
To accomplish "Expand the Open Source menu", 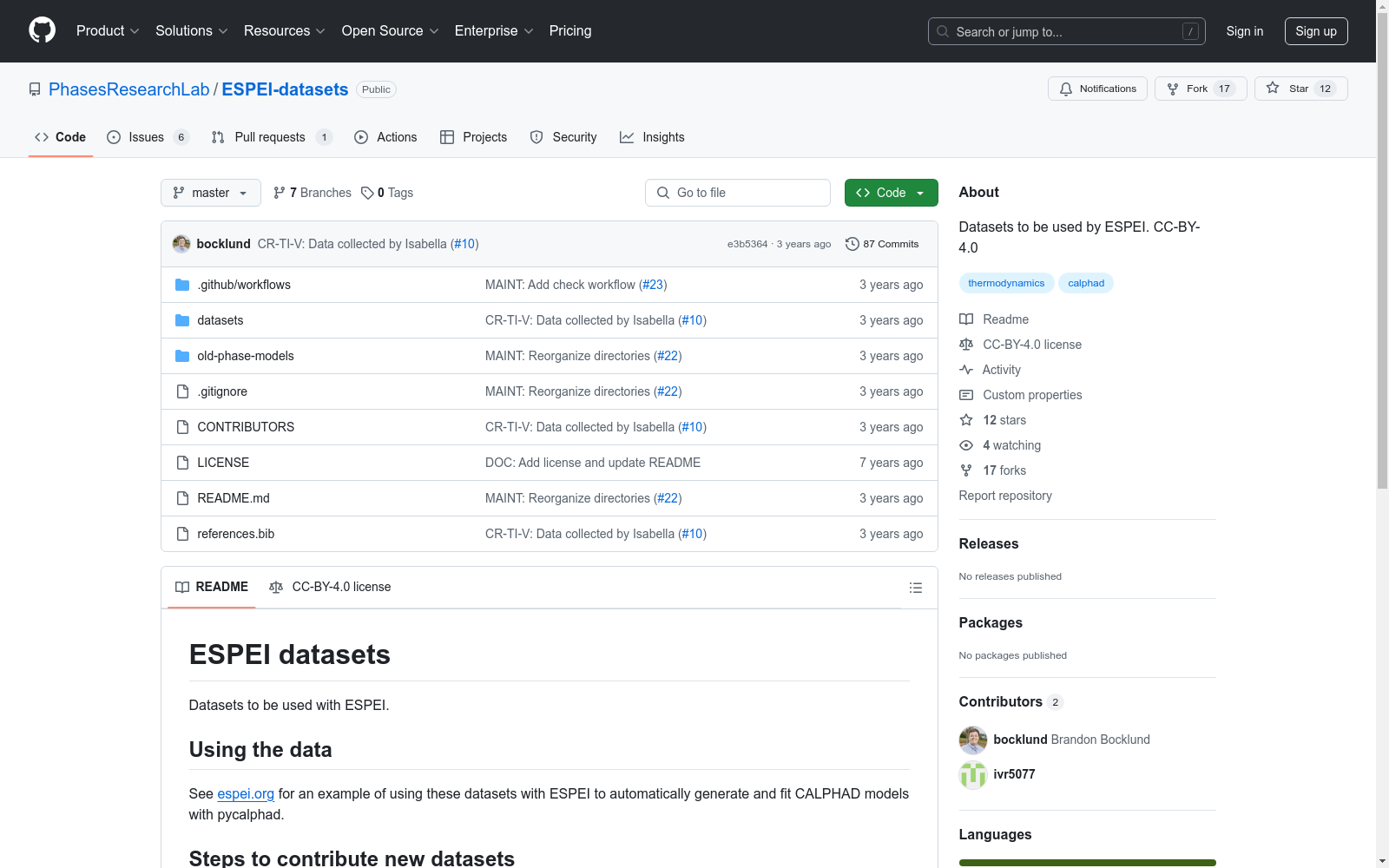I will pyautogui.click(x=391, y=30).
